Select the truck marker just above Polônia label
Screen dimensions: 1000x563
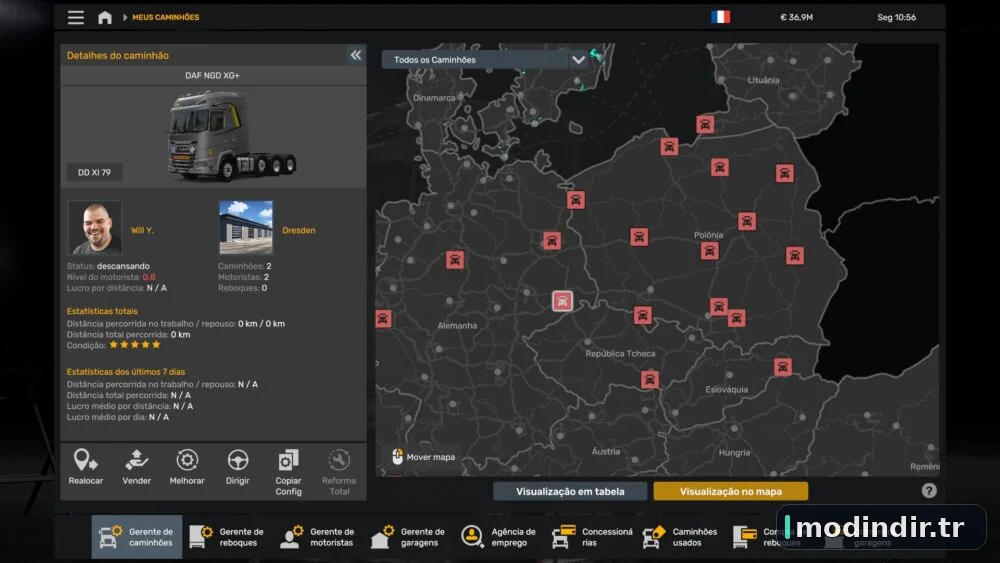click(x=746, y=221)
